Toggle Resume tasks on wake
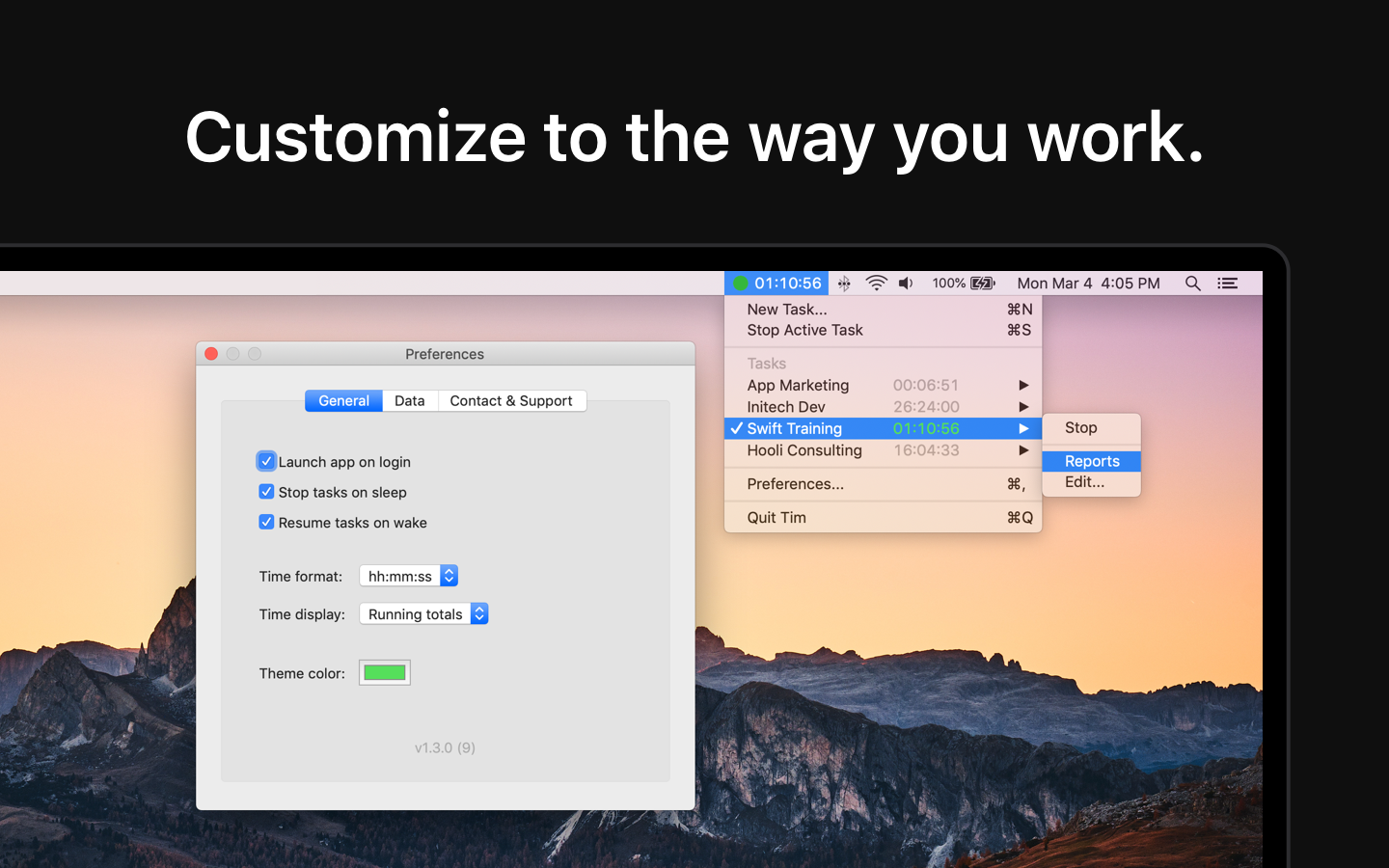 [266, 522]
